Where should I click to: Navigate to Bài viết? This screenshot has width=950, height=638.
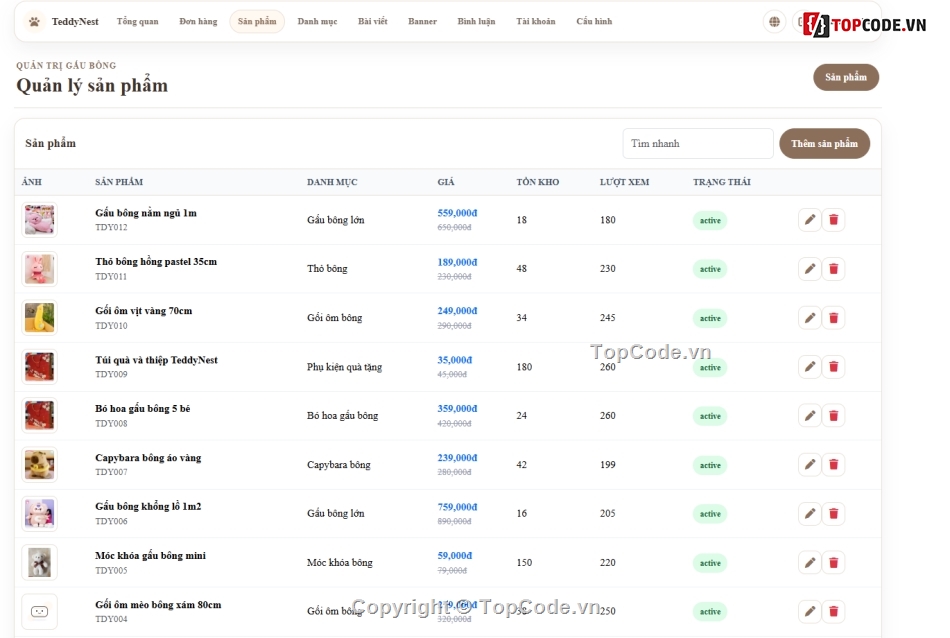click(x=373, y=22)
